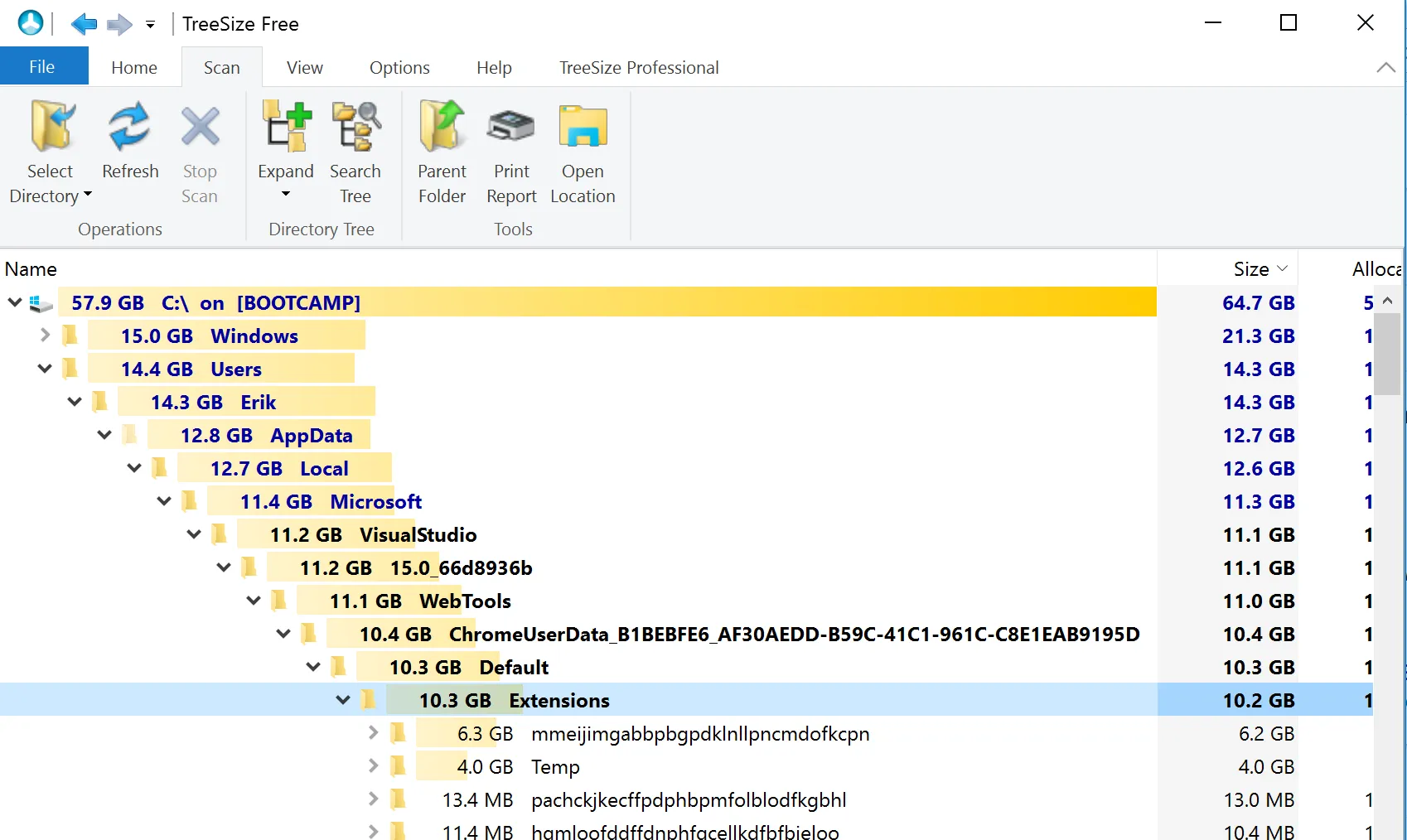1407x840 pixels.
Task: Click the Select Directory folder icon
Action: pyautogui.click(x=52, y=126)
